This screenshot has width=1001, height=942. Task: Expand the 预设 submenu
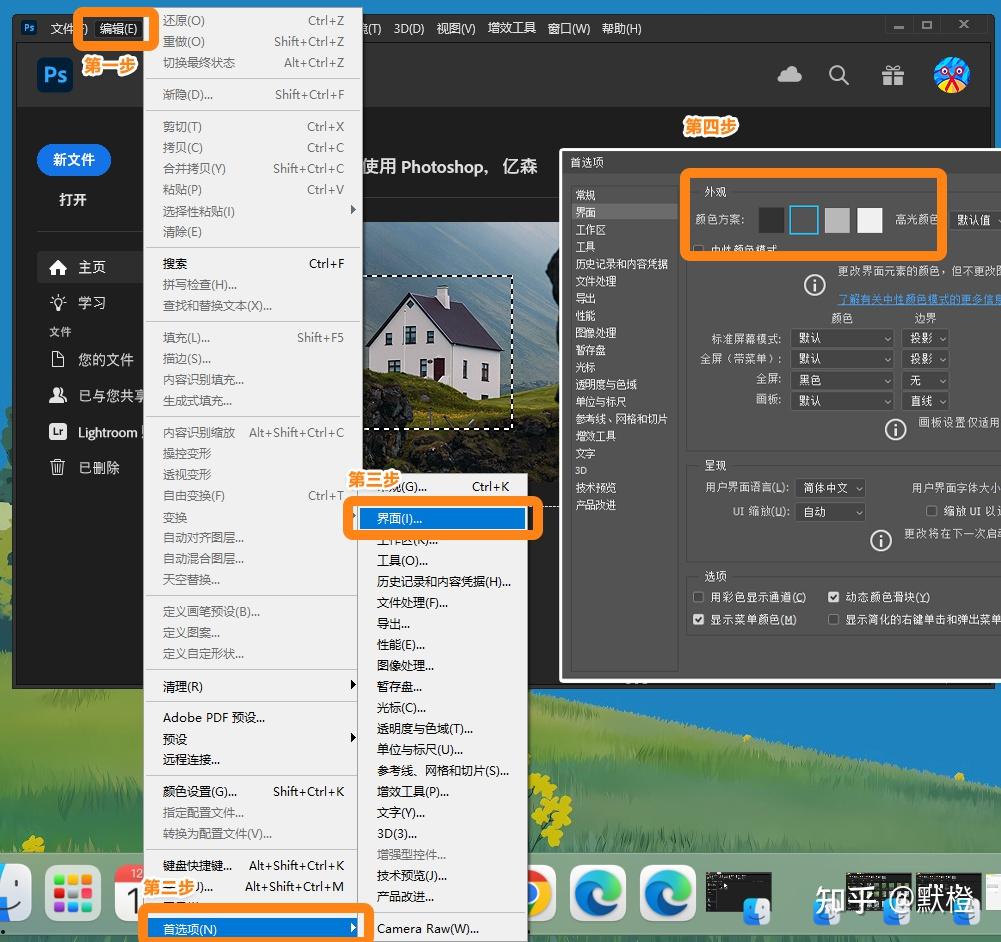coord(253,739)
